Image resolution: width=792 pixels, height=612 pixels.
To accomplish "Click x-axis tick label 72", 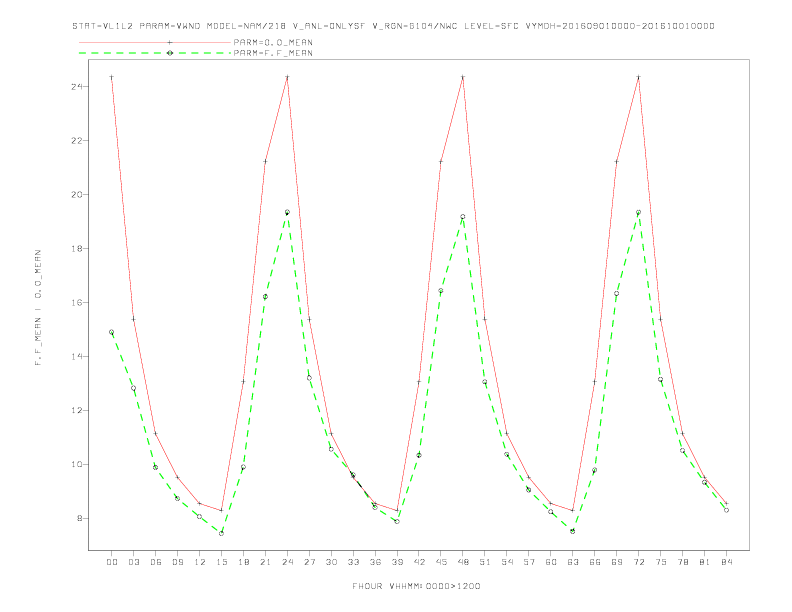I will 639,562.
